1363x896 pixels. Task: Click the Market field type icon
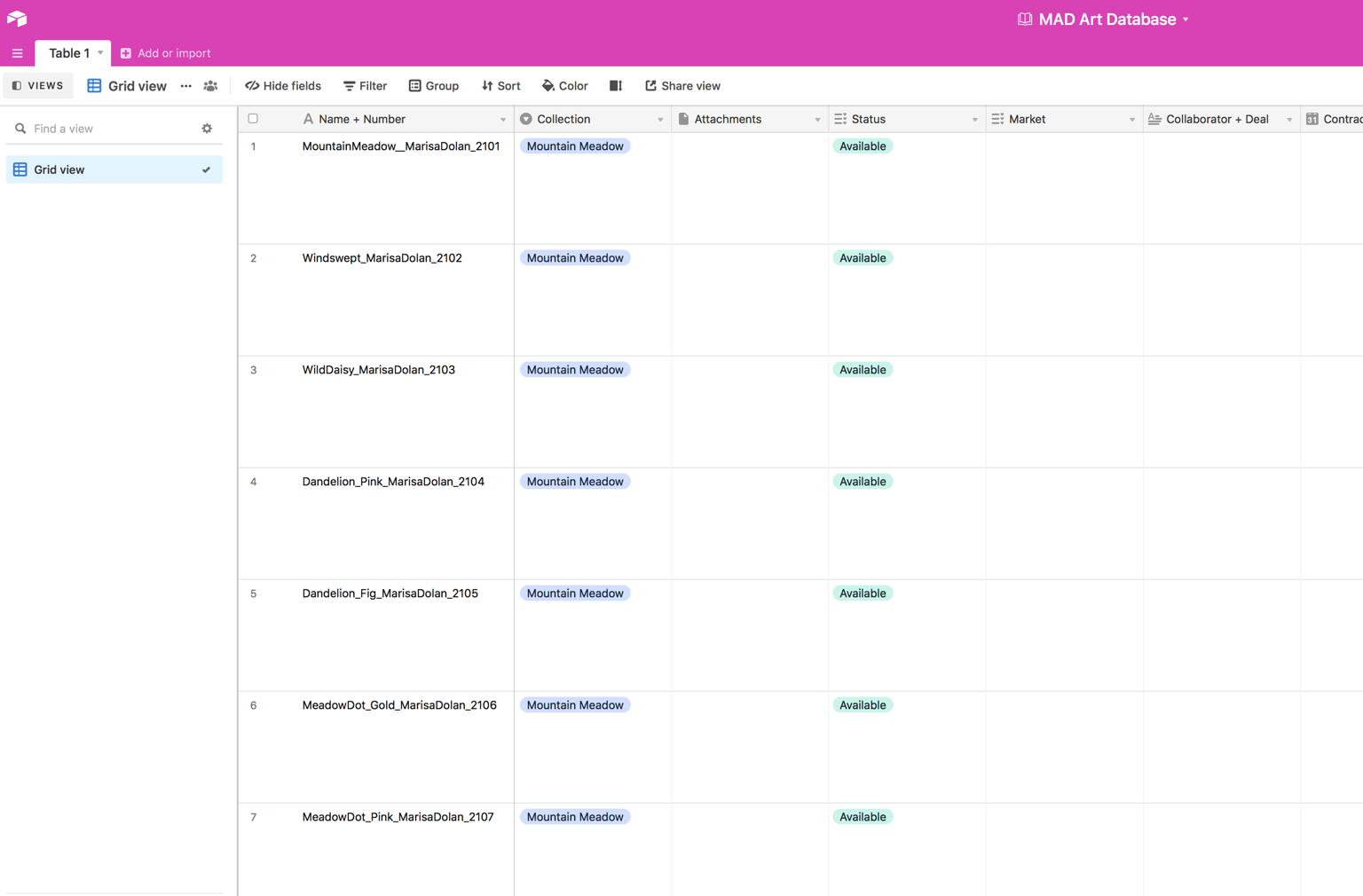(x=997, y=119)
